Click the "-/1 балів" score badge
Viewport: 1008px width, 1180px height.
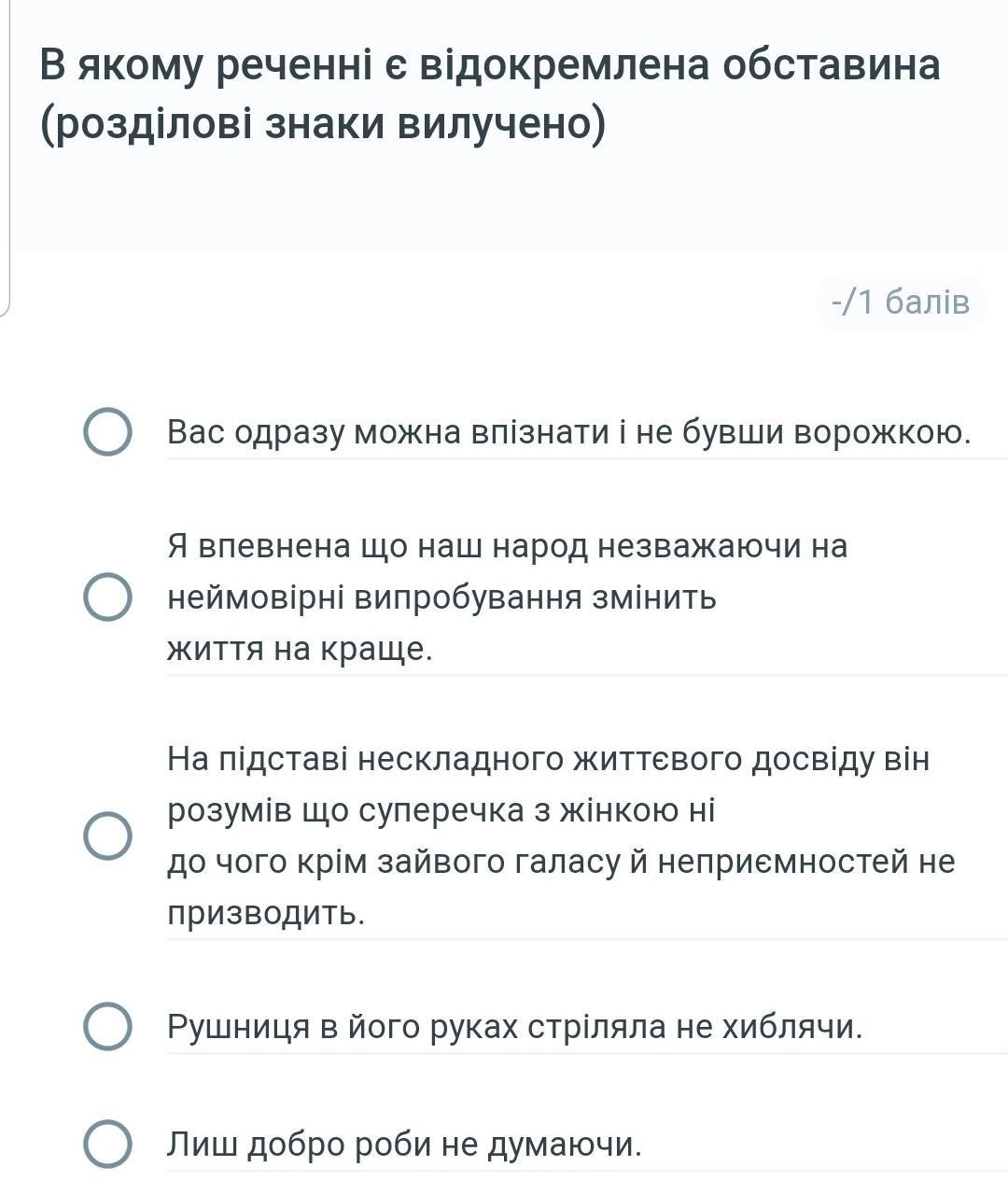tap(901, 302)
